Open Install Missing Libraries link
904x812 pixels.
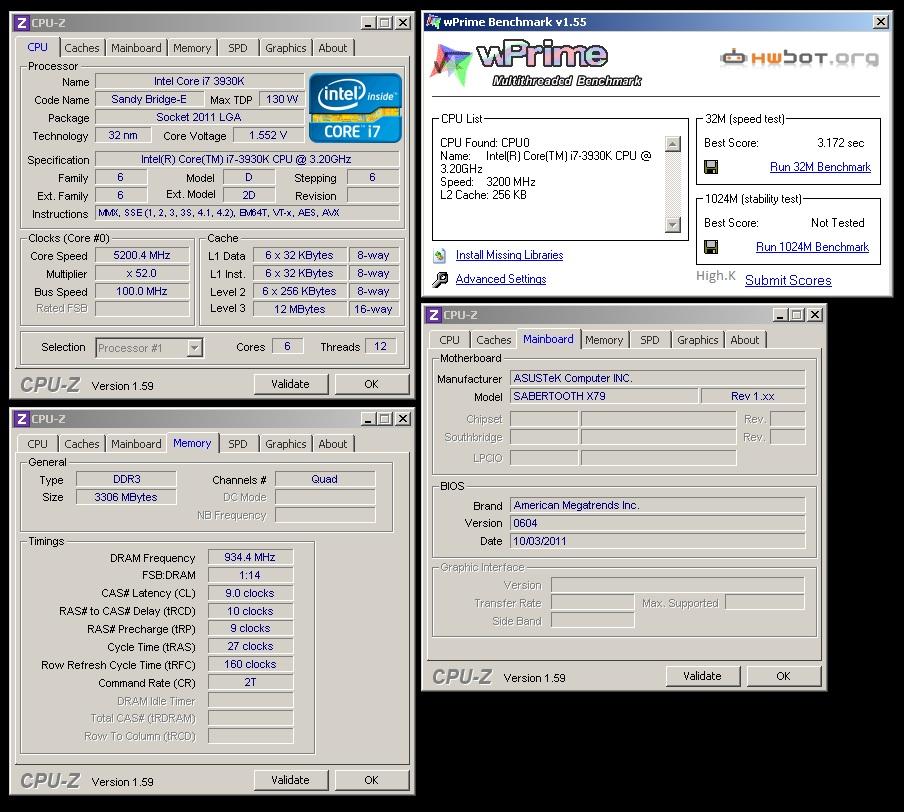point(509,255)
